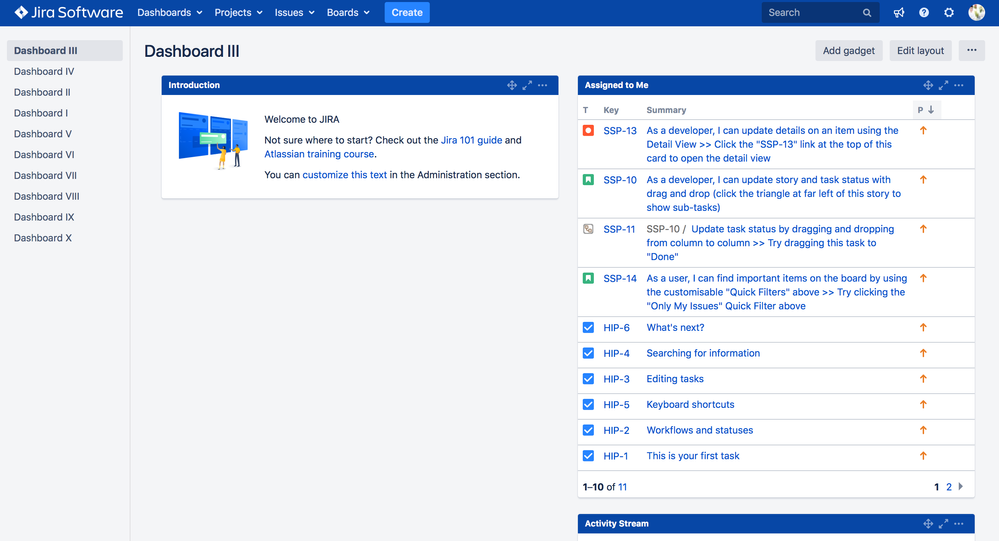Click the story type icon for SSP-10
Viewport: 999px width, 541px height.
tap(588, 180)
